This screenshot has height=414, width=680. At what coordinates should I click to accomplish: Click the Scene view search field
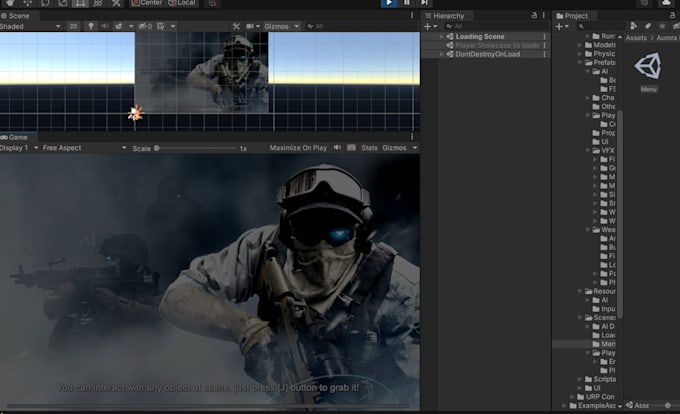pos(360,26)
